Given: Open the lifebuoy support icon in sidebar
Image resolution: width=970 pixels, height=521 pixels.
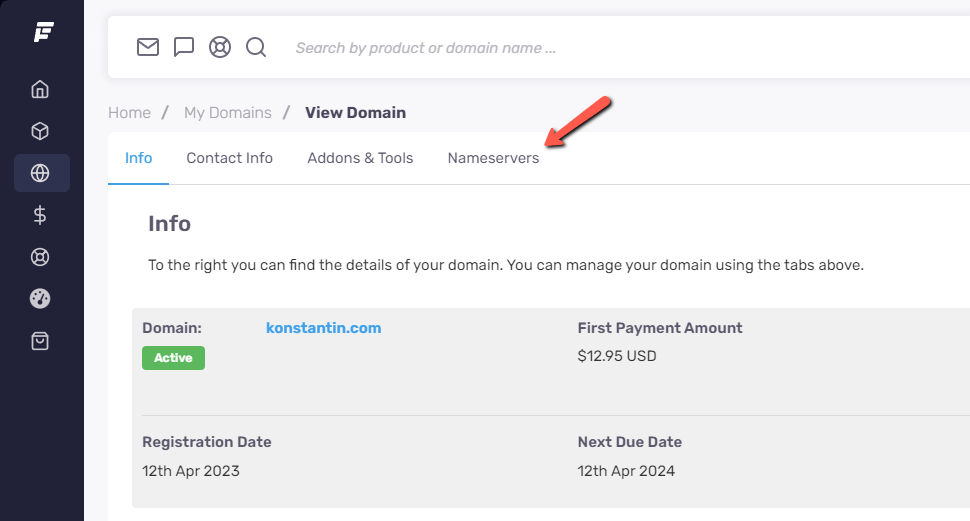Looking at the screenshot, I should pyautogui.click(x=40, y=257).
